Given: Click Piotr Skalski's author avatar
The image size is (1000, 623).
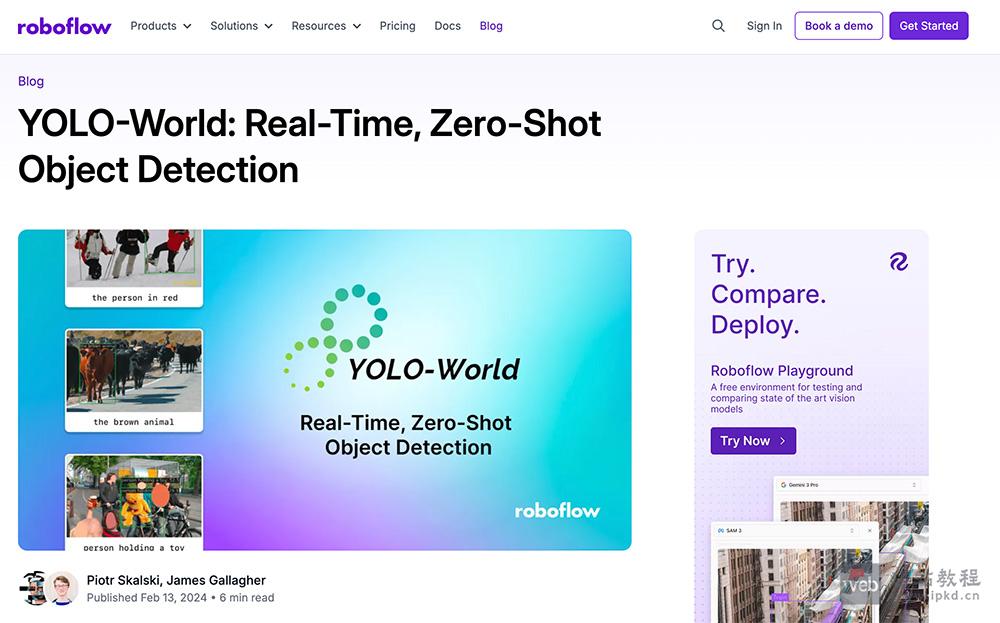Looking at the screenshot, I should pyautogui.click(x=37, y=588).
